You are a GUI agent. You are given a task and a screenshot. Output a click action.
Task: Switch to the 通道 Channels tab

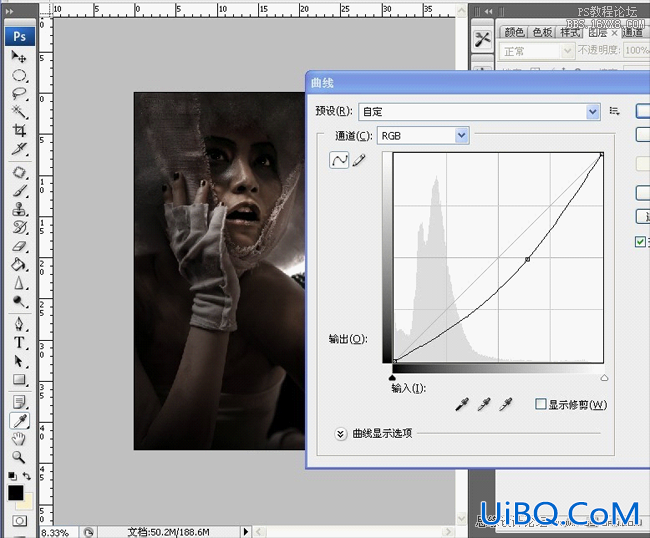(632, 32)
